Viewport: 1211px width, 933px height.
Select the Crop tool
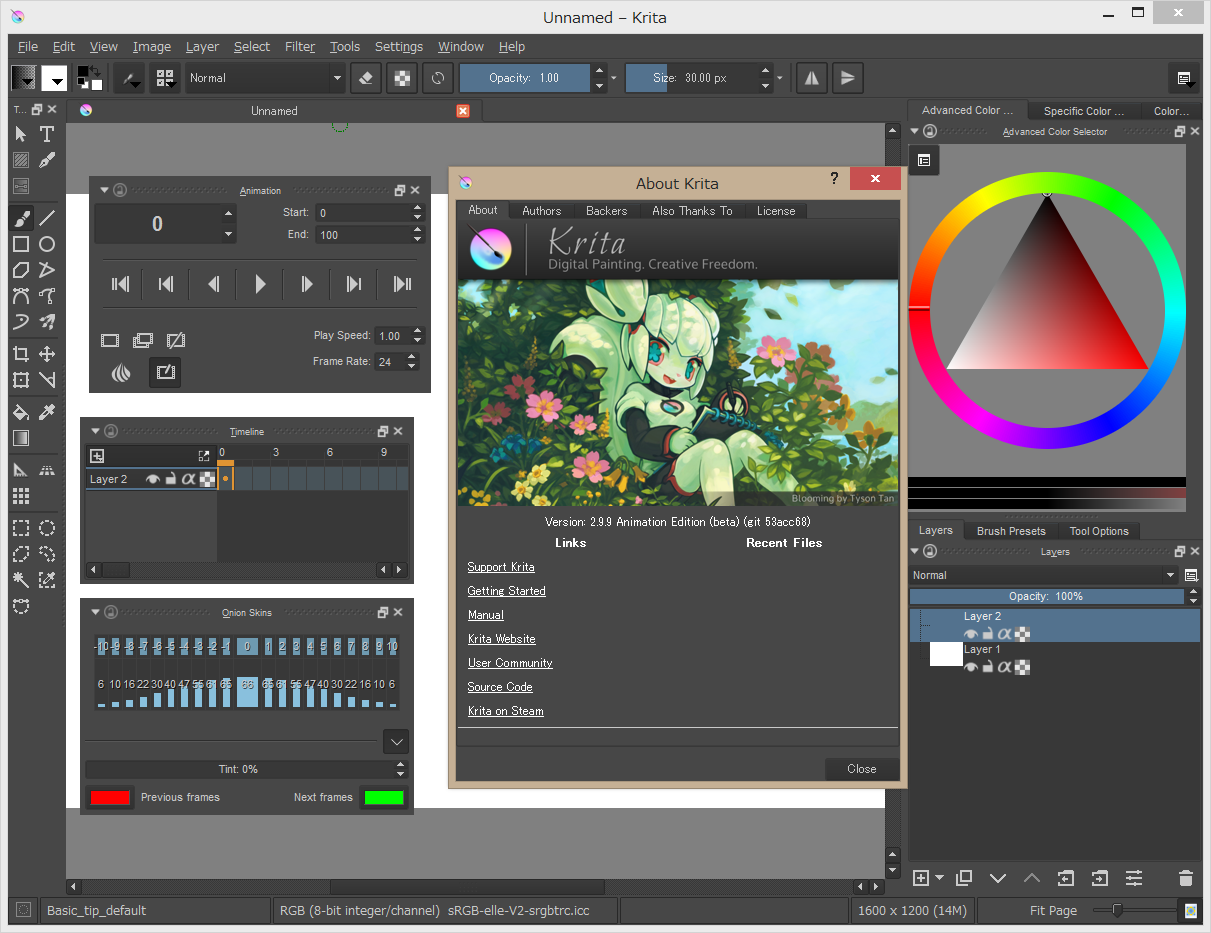20,353
